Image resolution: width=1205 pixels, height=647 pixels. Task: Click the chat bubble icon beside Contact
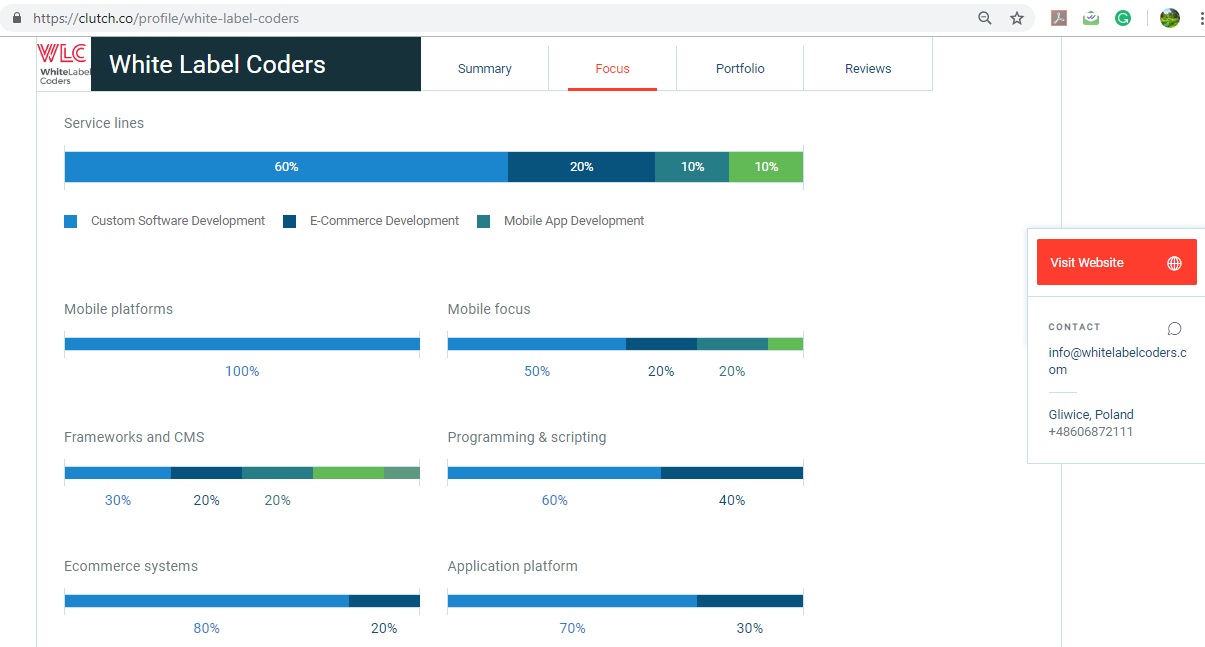pos(1175,328)
